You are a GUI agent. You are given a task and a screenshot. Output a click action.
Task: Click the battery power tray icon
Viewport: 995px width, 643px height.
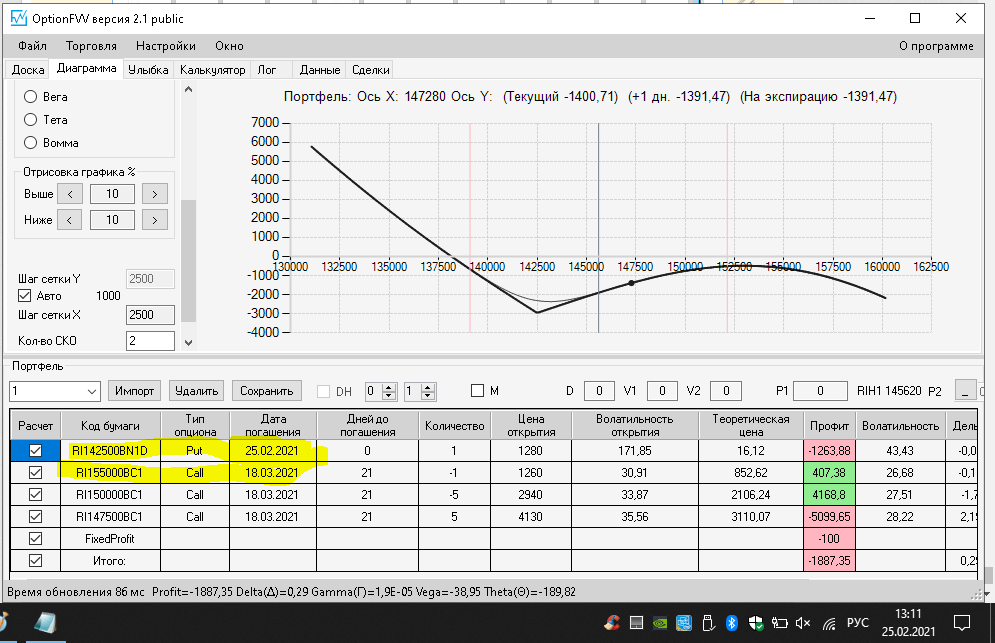779,623
